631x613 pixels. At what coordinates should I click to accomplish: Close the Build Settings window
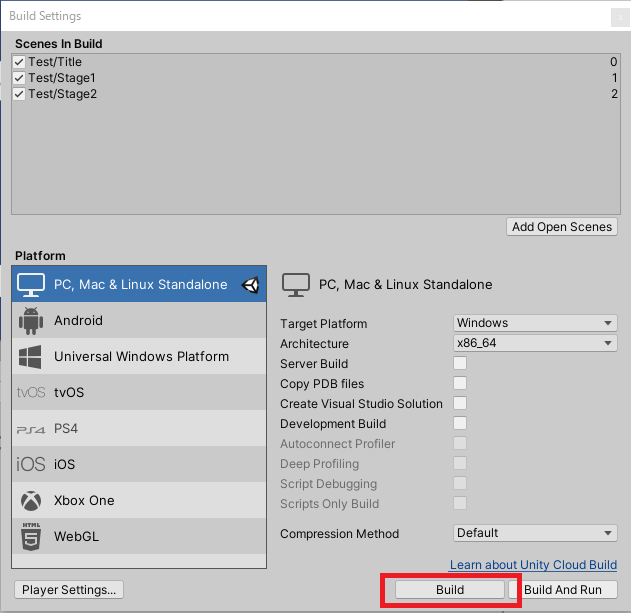coord(620,17)
